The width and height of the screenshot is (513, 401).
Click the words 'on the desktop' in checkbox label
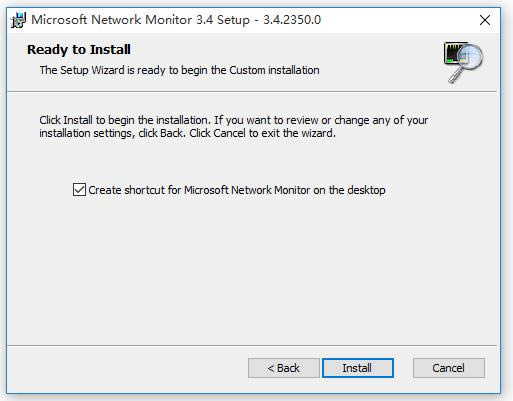click(349, 190)
